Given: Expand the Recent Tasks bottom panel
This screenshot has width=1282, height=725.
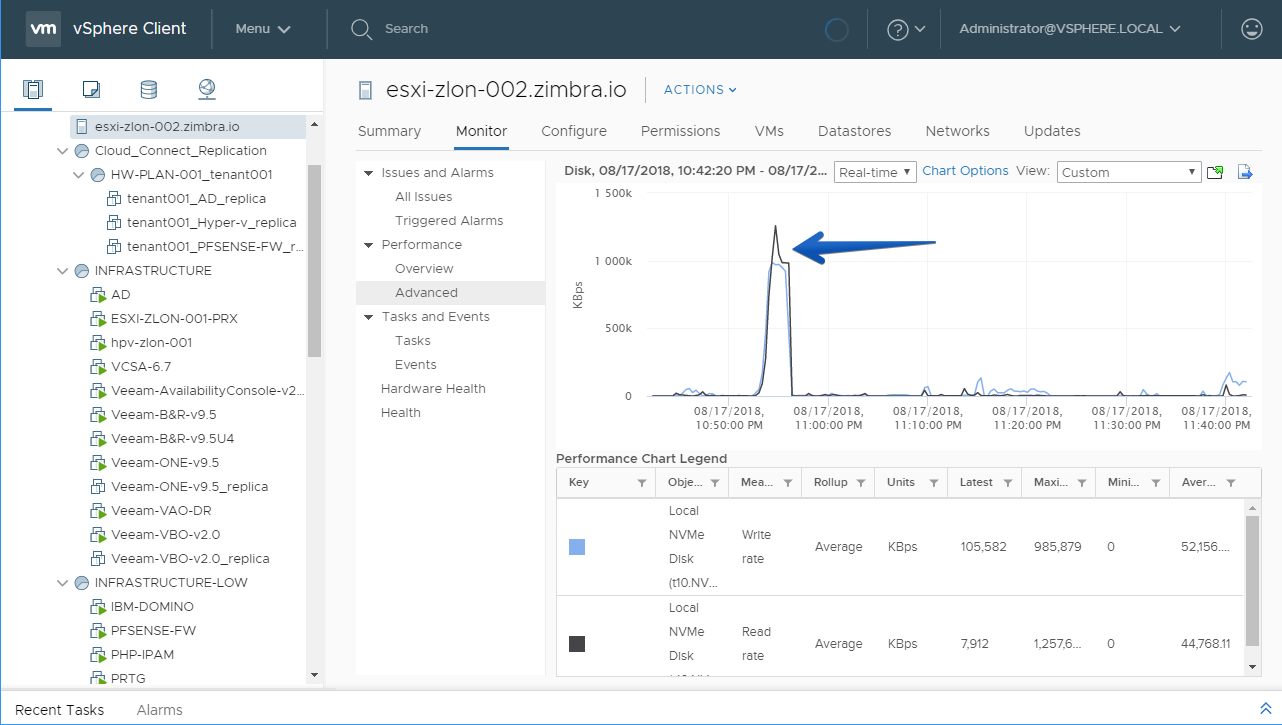Looking at the screenshot, I should click(1265, 708).
